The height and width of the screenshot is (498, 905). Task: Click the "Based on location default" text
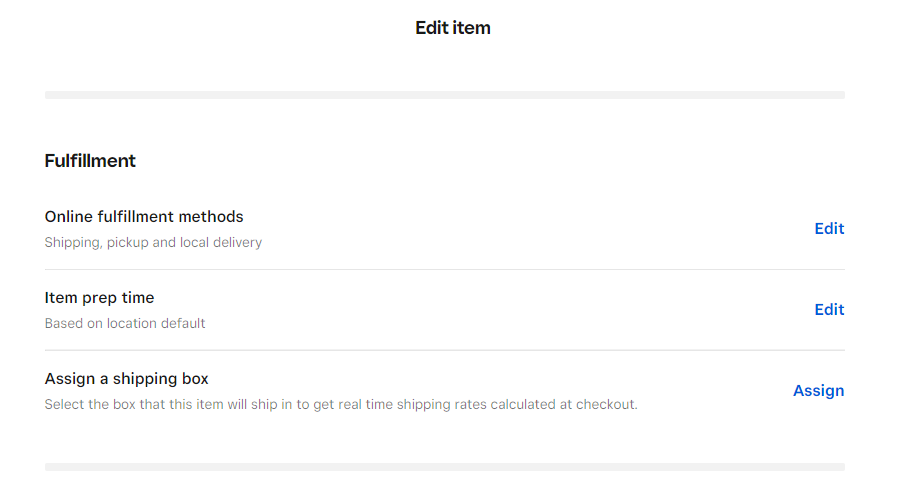click(125, 323)
